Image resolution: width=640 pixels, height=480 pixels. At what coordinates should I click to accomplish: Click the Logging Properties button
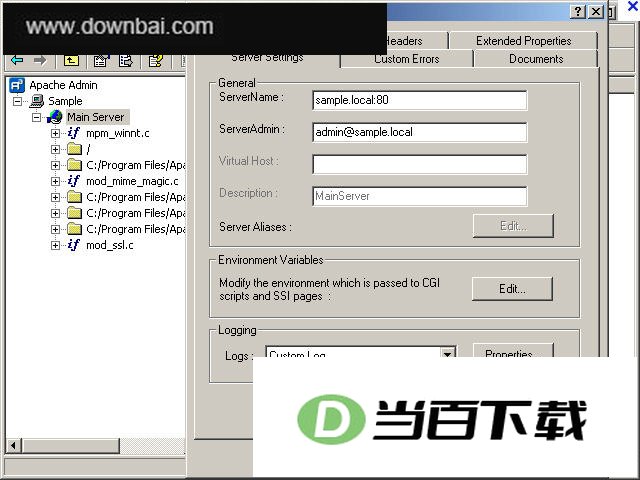[x=513, y=351]
